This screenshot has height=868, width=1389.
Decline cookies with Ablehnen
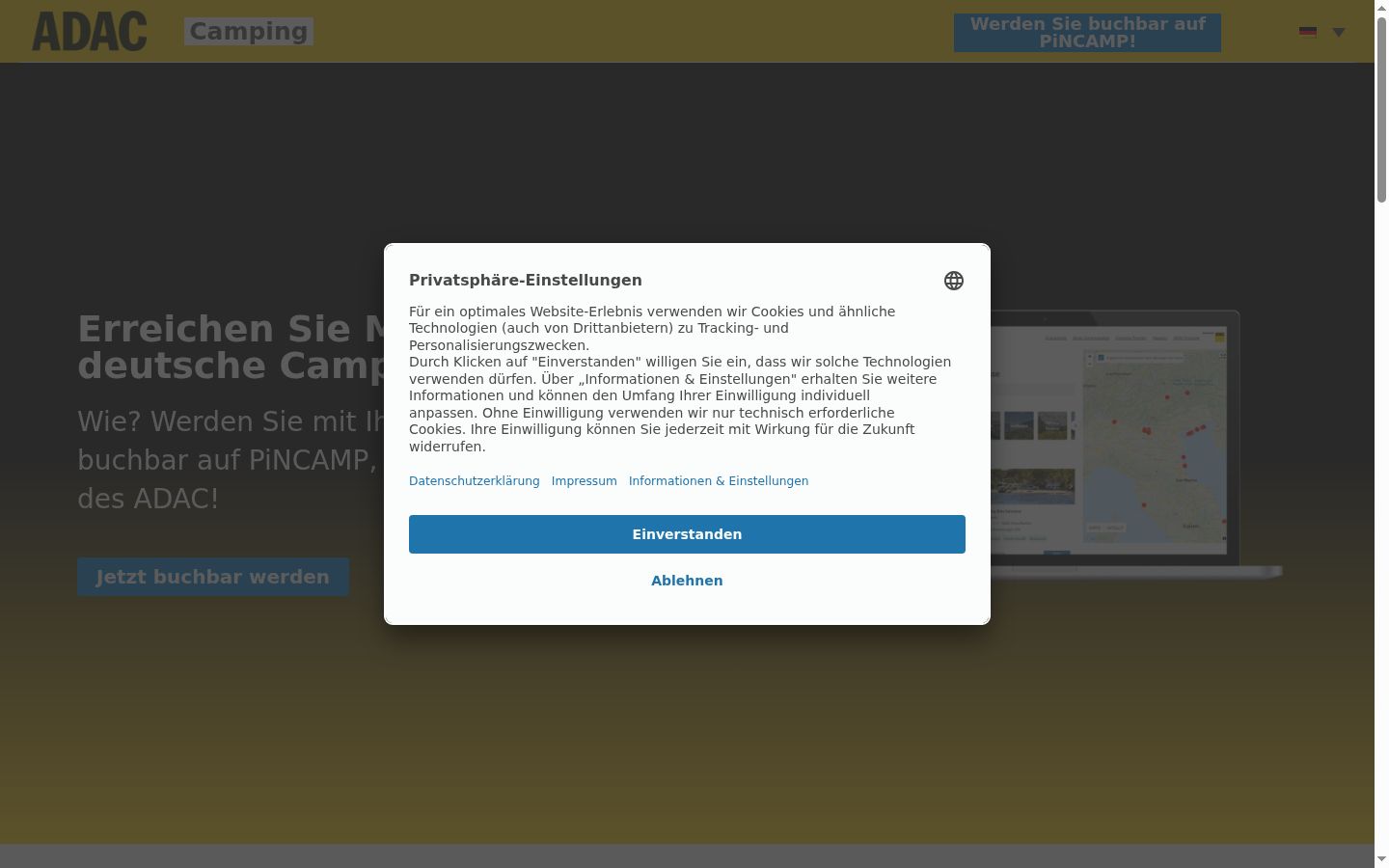coord(687,581)
